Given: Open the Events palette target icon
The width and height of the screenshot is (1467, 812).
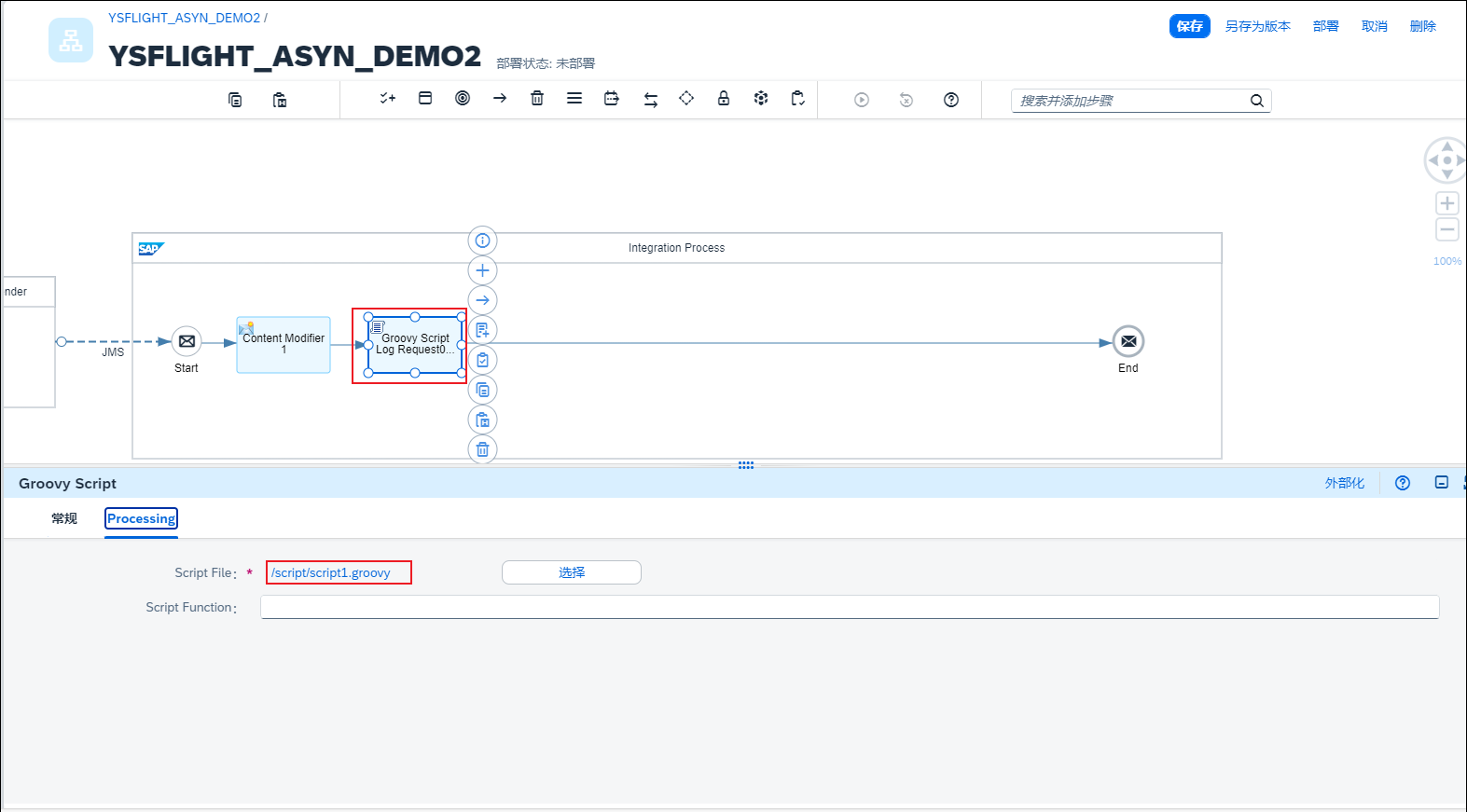Looking at the screenshot, I should pos(463,99).
